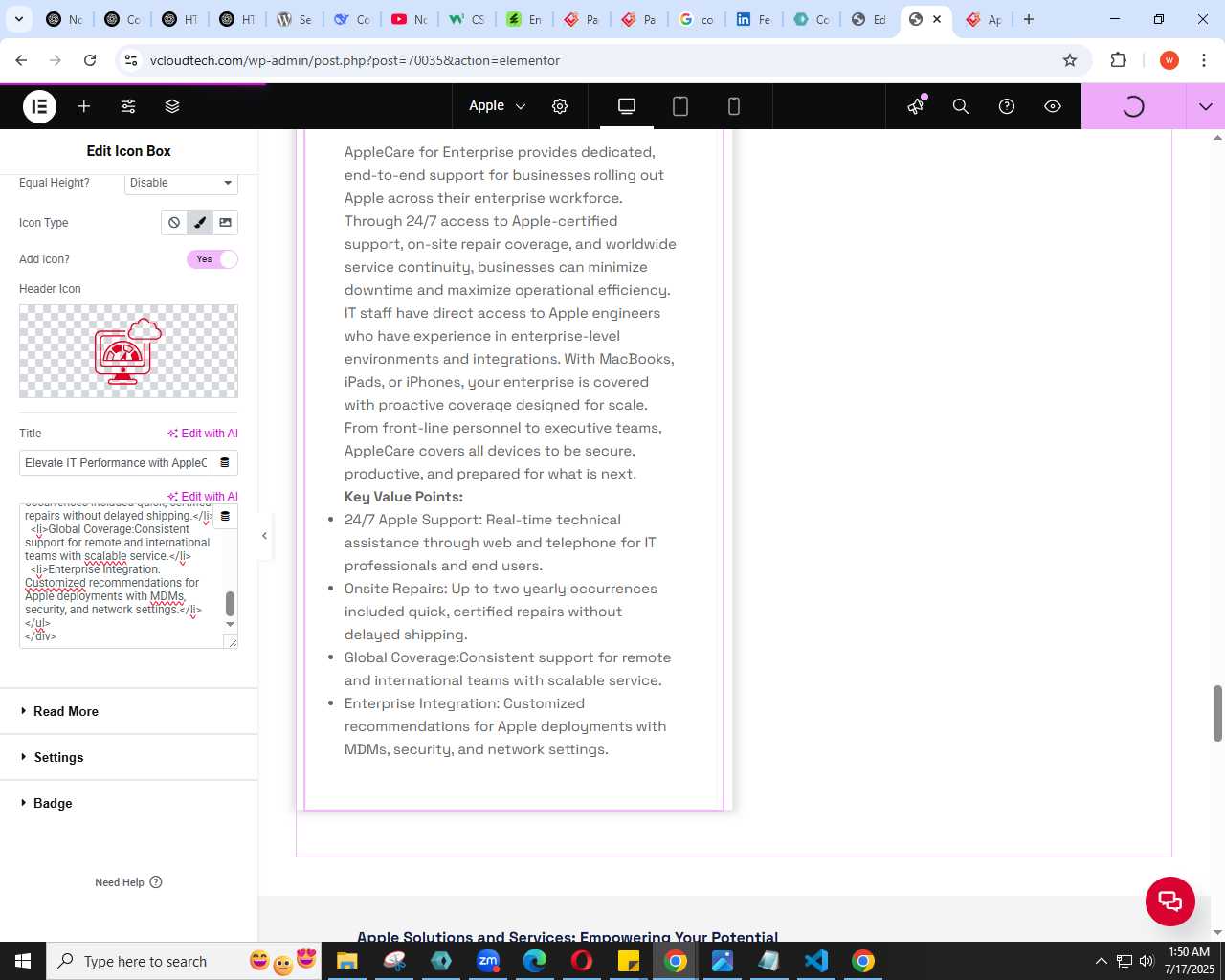The width and height of the screenshot is (1225, 980).
Task: Open page settings gear icon
Action: 560,106
